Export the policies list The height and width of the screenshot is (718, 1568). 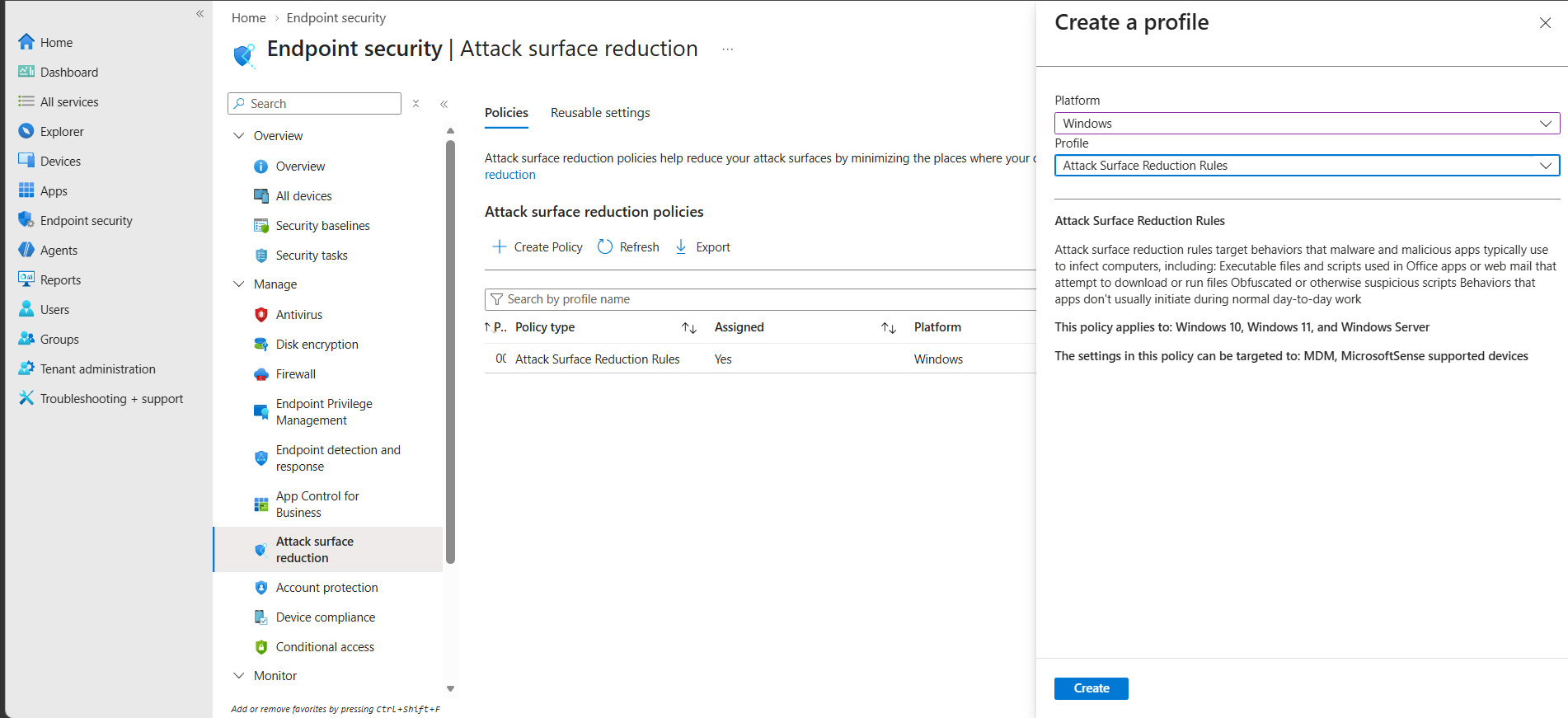pos(702,247)
